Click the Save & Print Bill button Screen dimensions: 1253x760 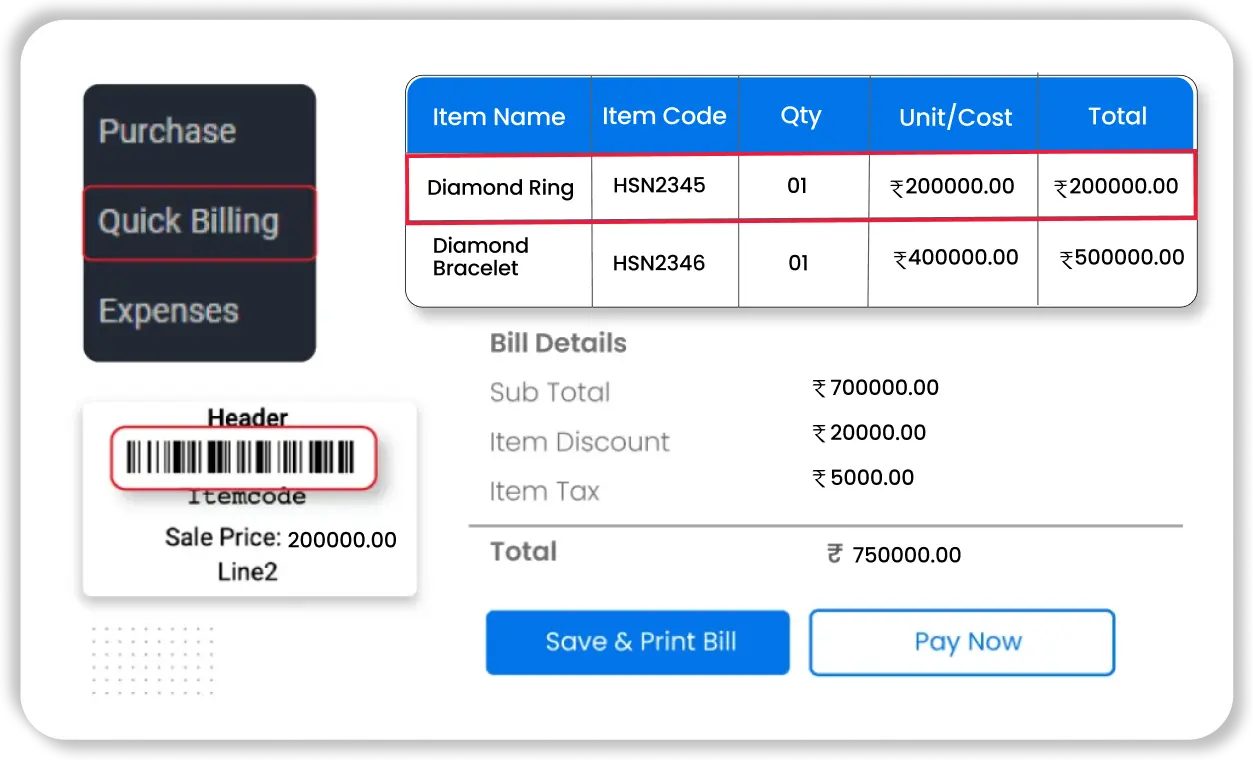pyautogui.click(x=637, y=642)
